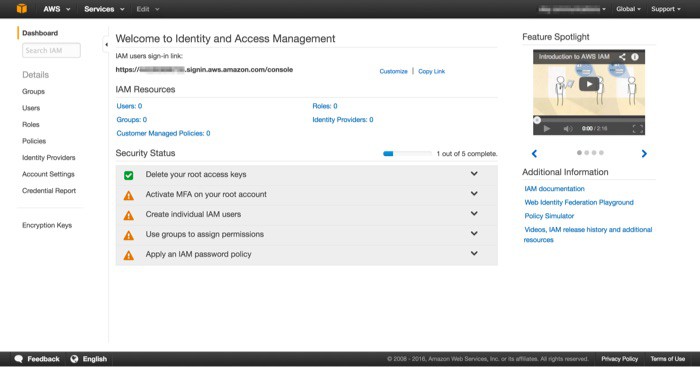This screenshot has height=367, width=700.
Task: Go to next Feature Spotlight item
Action: coord(644,154)
